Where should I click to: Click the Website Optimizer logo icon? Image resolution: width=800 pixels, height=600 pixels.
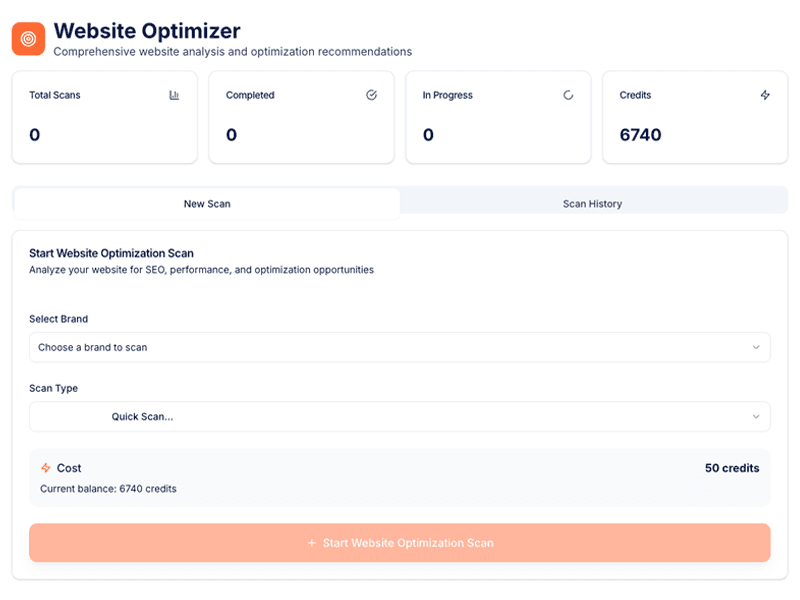pos(28,38)
